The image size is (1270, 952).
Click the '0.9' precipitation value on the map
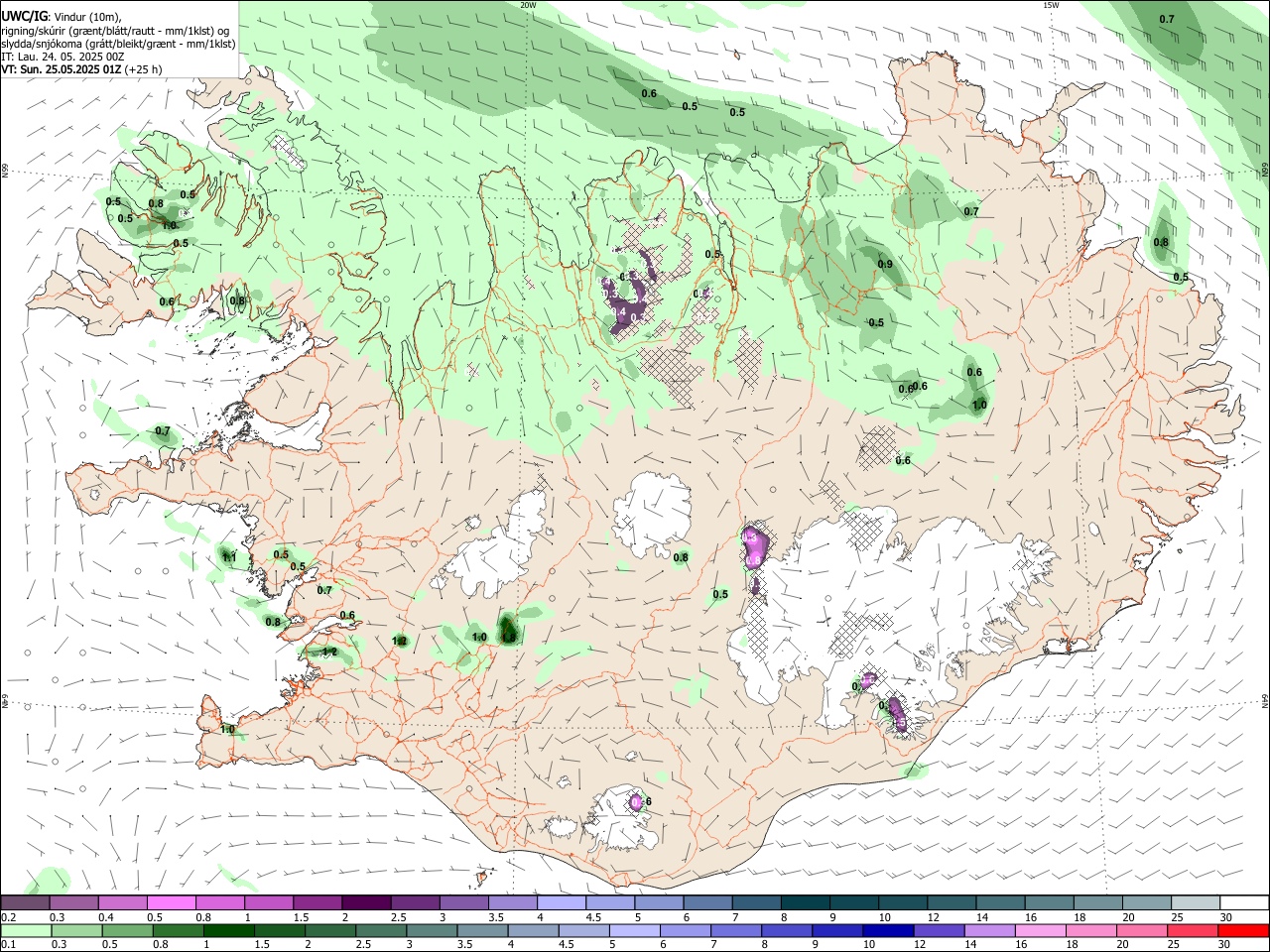click(x=885, y=264)
